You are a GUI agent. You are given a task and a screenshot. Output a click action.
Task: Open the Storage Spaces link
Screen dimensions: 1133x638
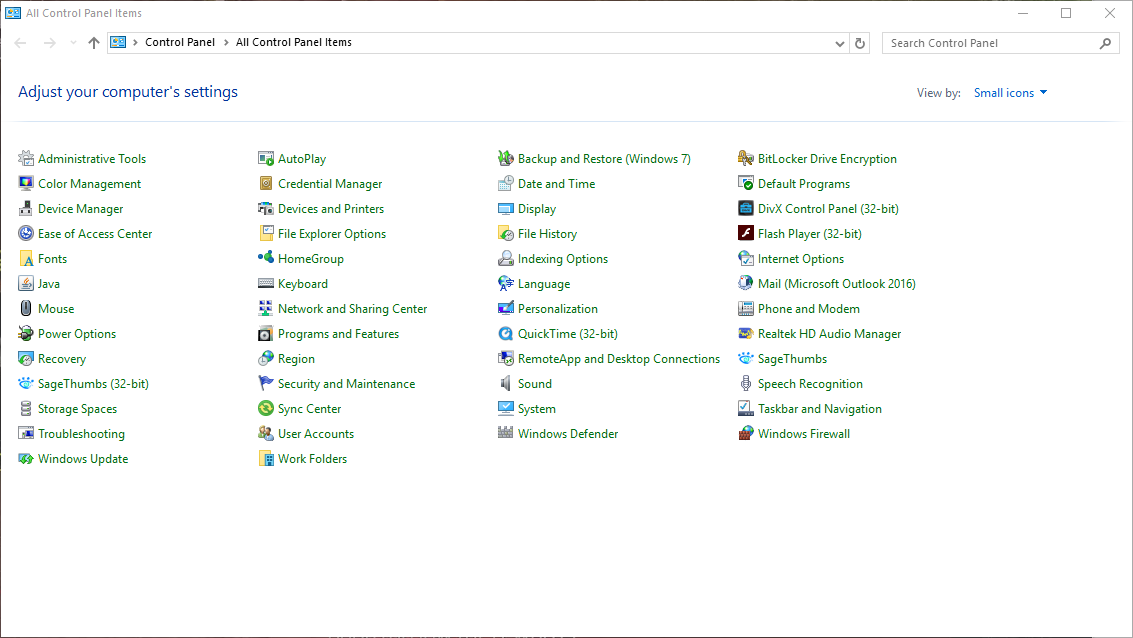[x=77, y=409]
